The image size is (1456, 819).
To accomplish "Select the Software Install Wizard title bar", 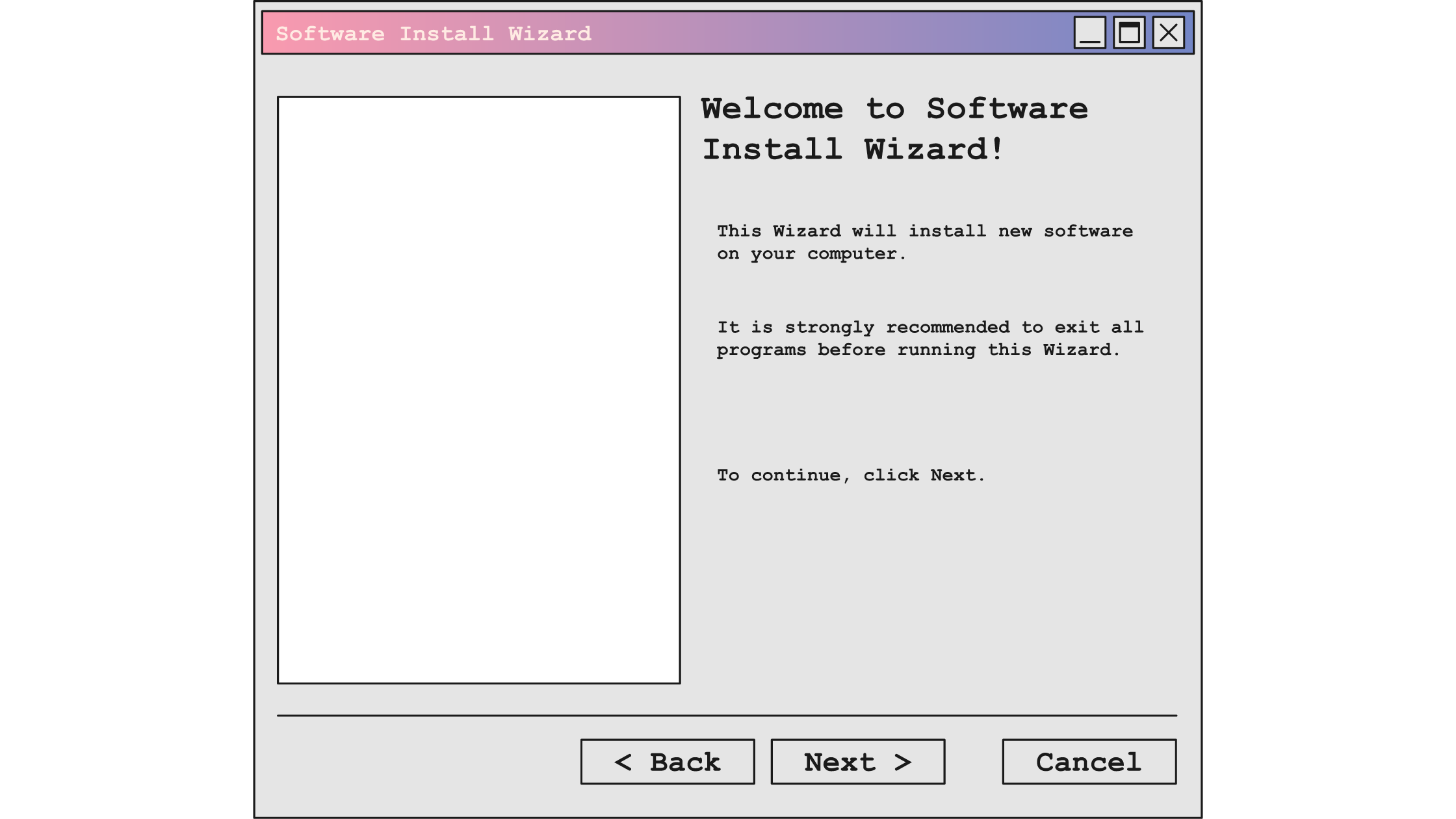I will pyautogui.click(x=434, y=34).
